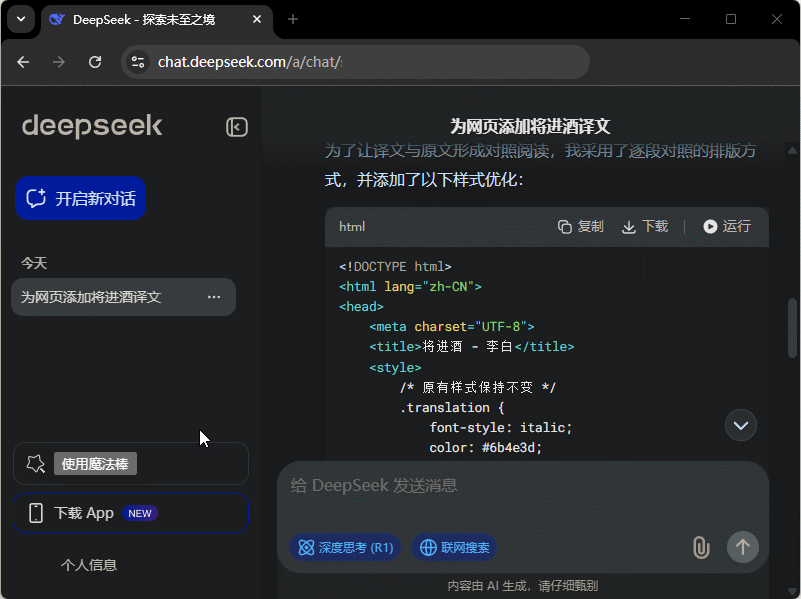This screenshot has height=599, width=801.
Task: Click the paperclip attach file icon
Action: pyautogui.click(x=701, y=547)
